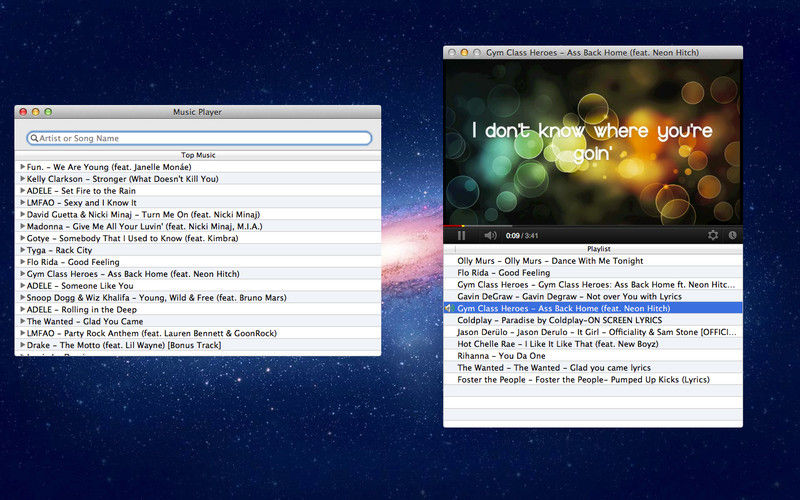Click 'Drake – The Motto' song title text
This screenshot has width=800, height=500.
tap(124, 345)
